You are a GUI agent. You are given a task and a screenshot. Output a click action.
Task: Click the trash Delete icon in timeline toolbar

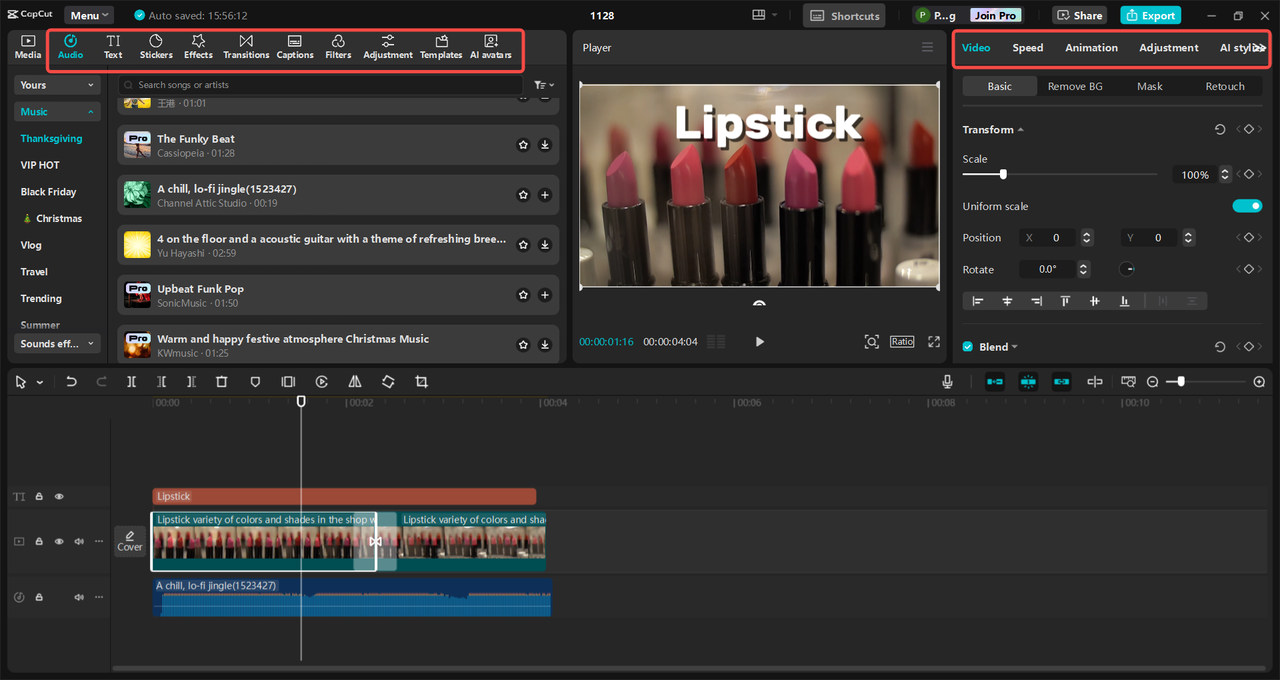click(x=222, y=382)
